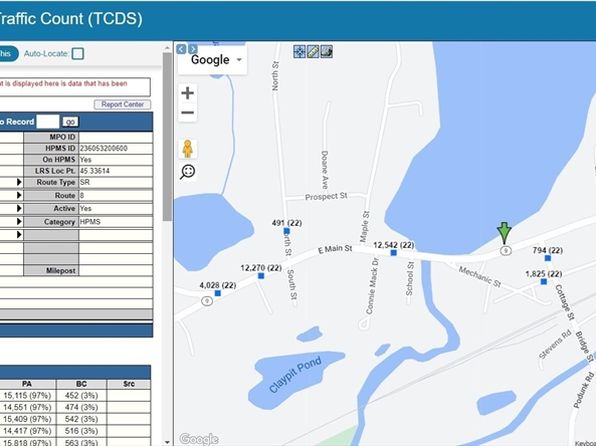Expand the Category row arrow
This screenshot has height=446, width=596.
click(x=19, y=222)
